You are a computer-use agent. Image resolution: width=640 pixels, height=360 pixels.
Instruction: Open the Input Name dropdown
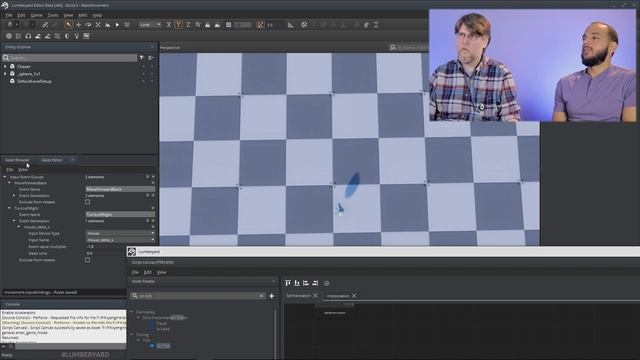120,240
